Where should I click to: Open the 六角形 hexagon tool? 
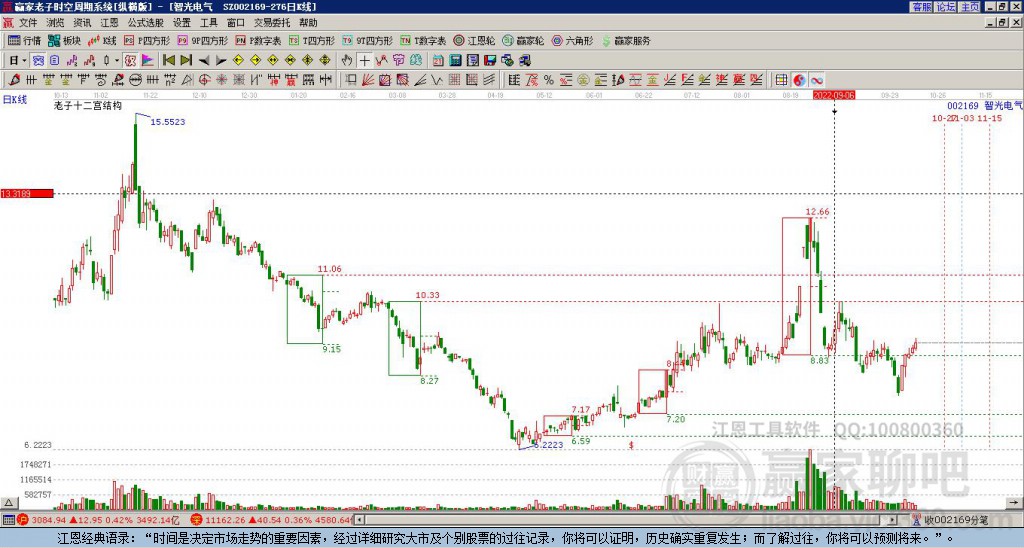pyautogui.click(x=571, y=41)
